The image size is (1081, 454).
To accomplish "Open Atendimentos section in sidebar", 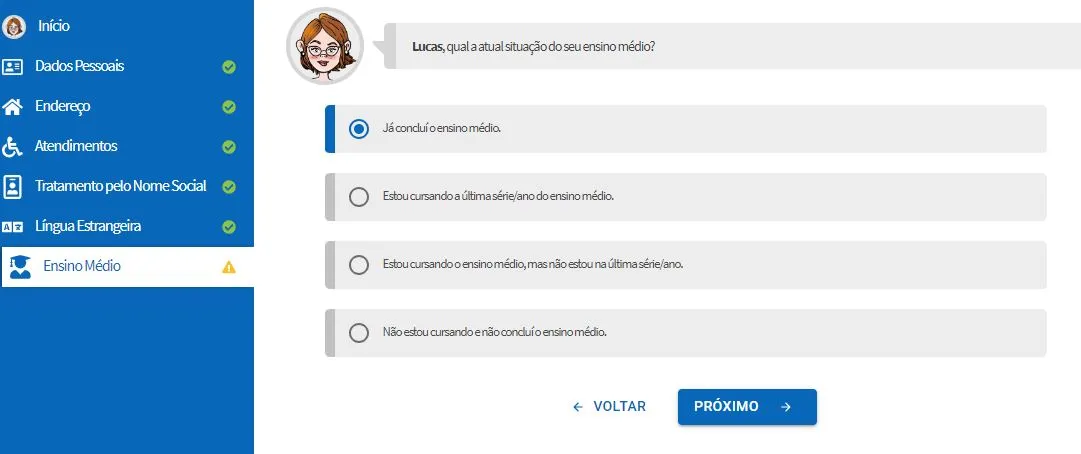I will 127,147.
